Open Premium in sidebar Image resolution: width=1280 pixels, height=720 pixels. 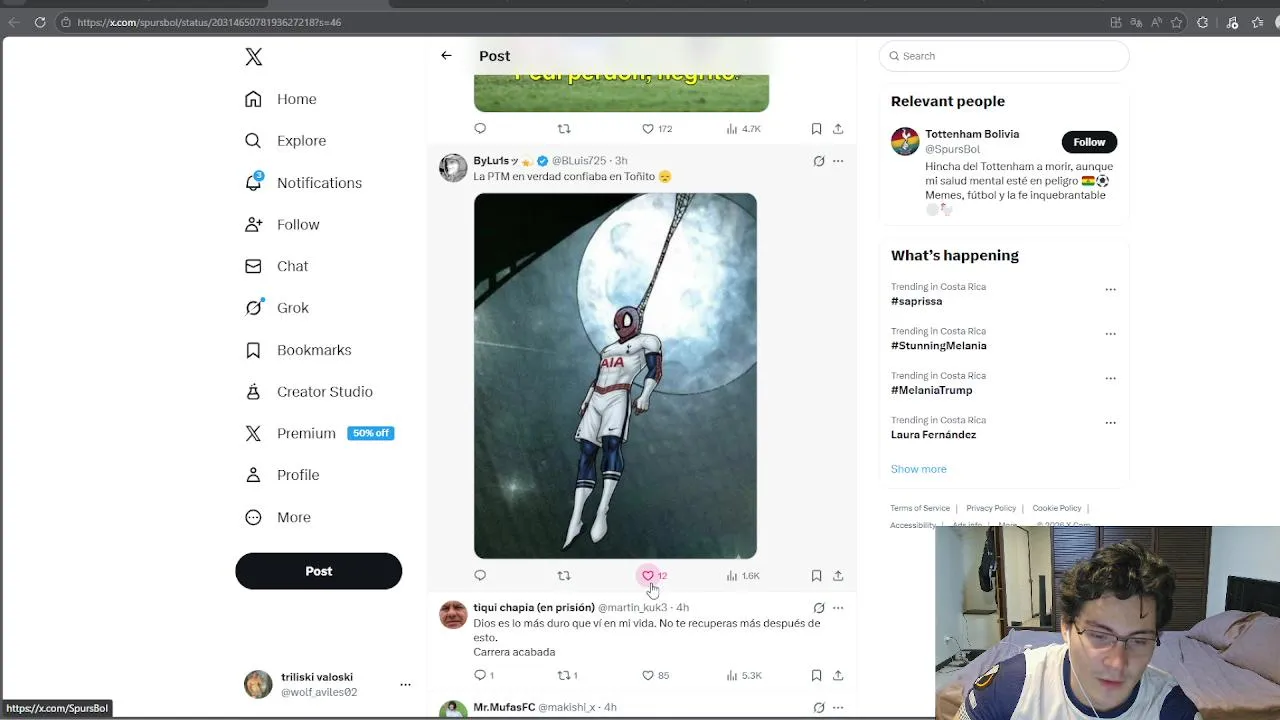(320, 433)
